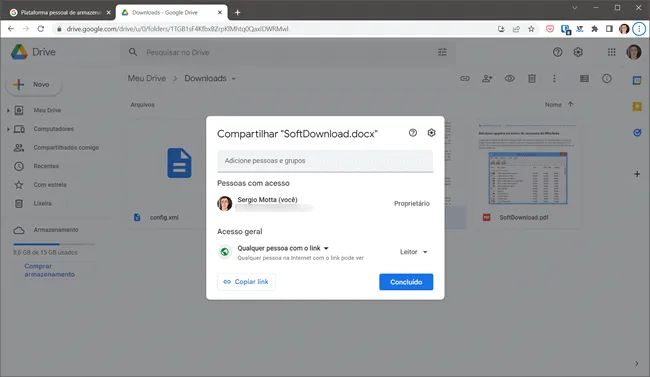
Task: Bookmark this page star
Action: click(x=531, y=29)
